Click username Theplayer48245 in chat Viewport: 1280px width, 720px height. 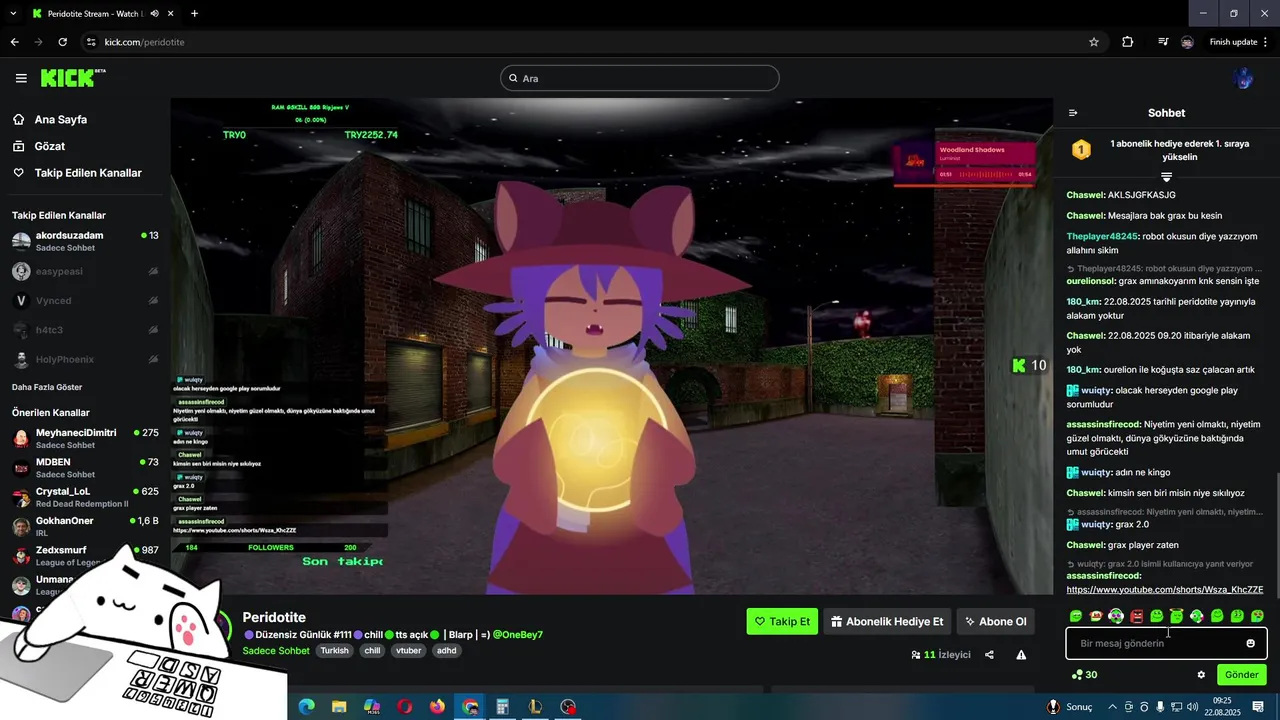1102,237
